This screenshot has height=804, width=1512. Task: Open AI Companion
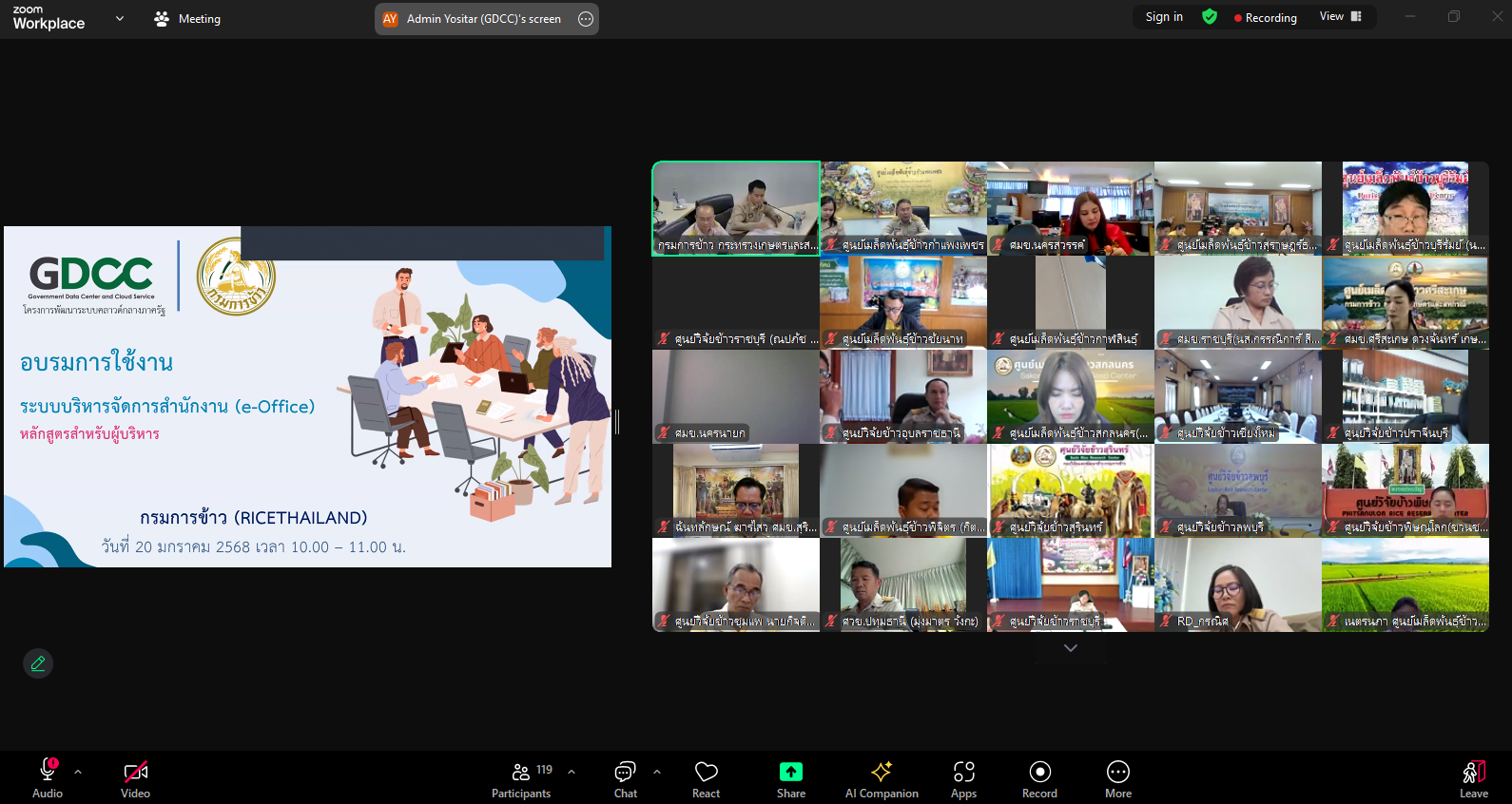pyautogui.click(x=882, y=778)
